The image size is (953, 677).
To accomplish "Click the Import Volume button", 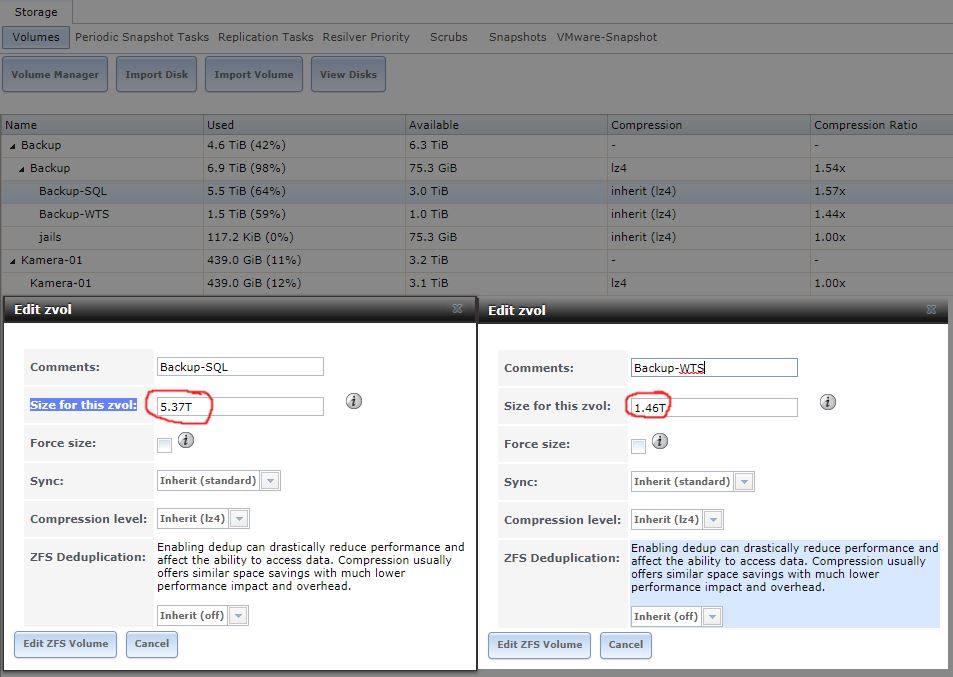I will click(x=253, y=74).
